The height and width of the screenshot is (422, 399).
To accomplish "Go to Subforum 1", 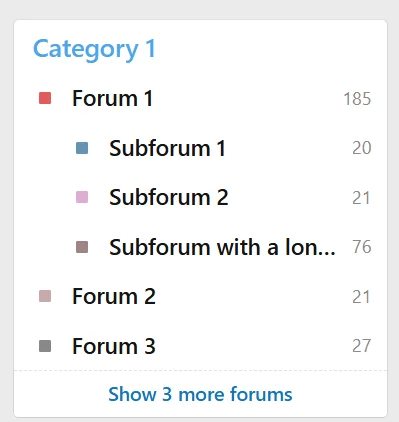I will [x=167, y=148].
